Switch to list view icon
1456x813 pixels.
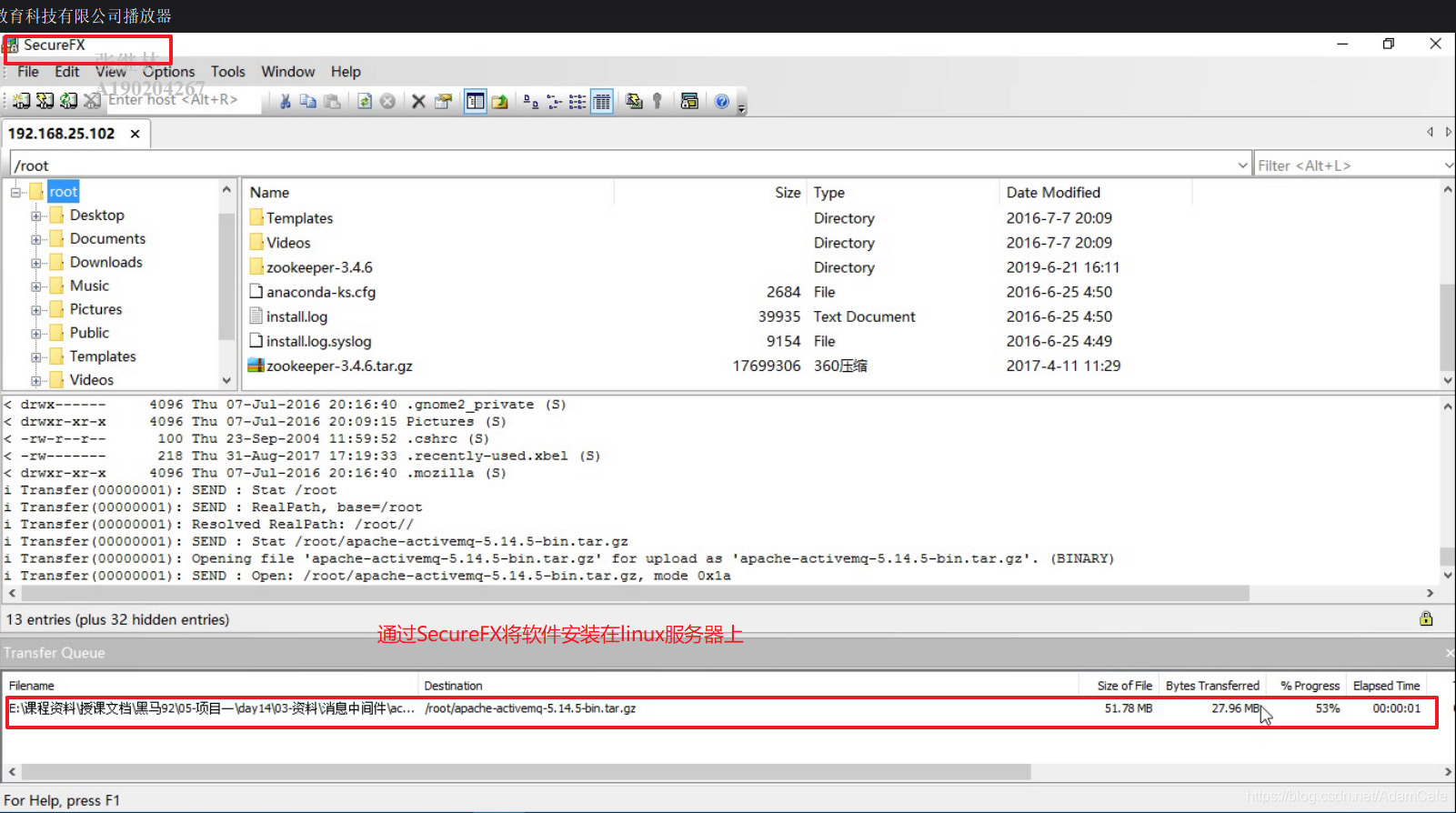[577, 101]
